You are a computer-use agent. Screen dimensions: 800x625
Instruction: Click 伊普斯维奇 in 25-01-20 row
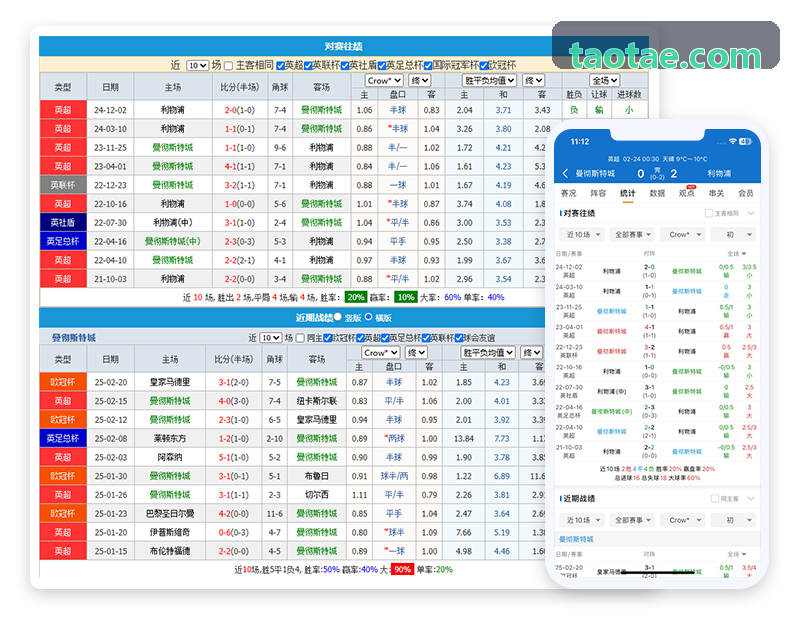click(x=170, y=532)
